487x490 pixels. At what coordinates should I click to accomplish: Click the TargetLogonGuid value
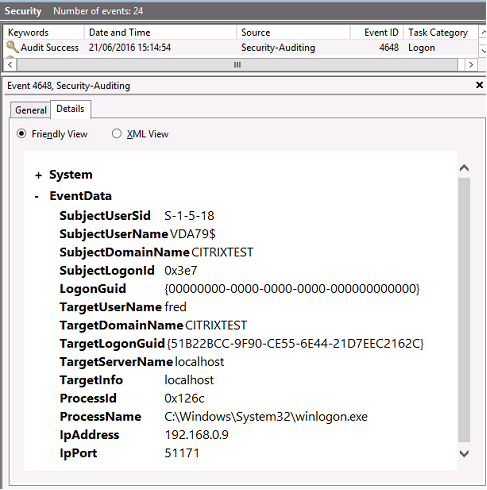click(x=295, y=344)
